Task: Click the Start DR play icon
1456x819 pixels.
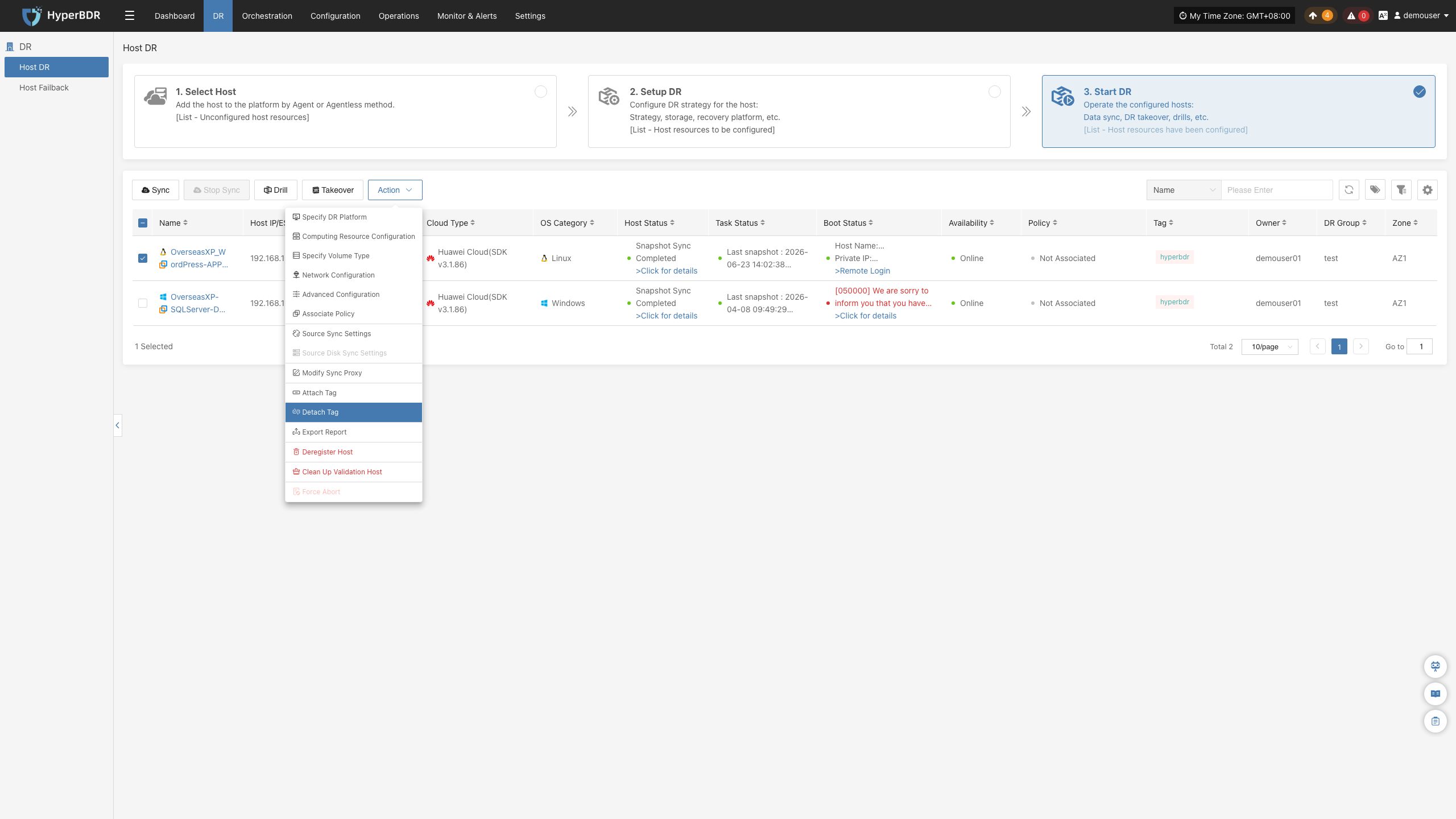Action: click(x=1062, y=96)
